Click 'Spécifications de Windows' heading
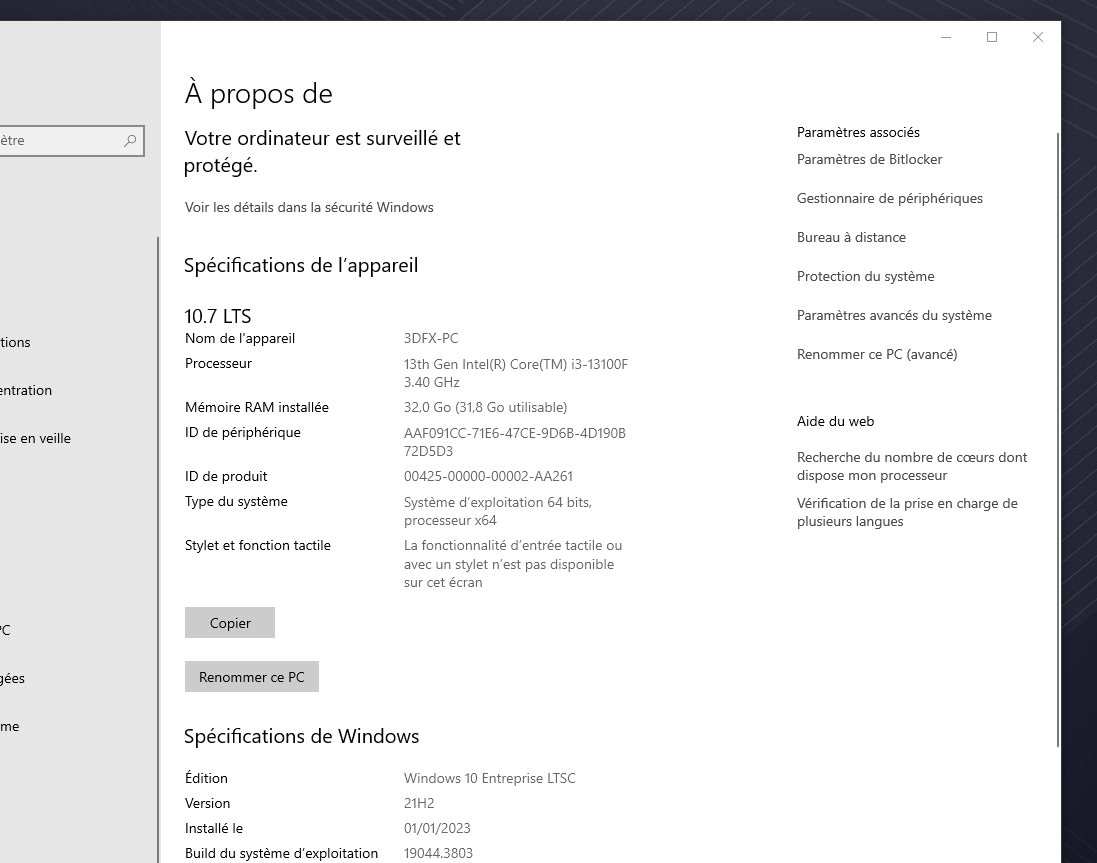The width and height of the screenshot is (1097, 863). 302,736
